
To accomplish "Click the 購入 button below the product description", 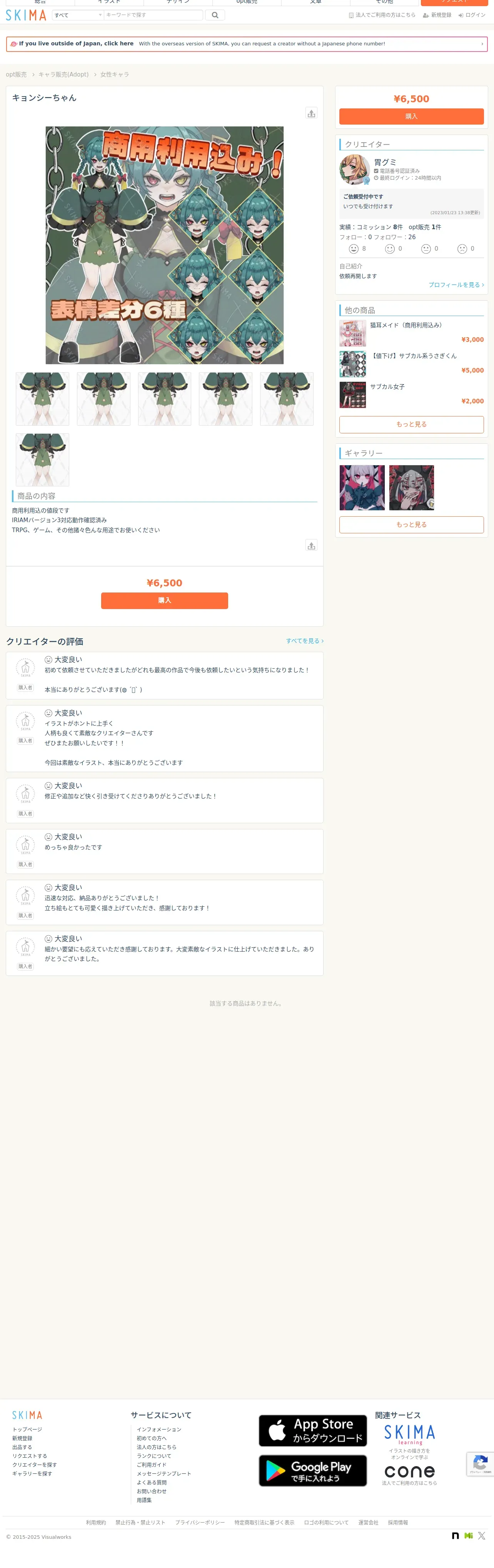I will tap(164, 601).
